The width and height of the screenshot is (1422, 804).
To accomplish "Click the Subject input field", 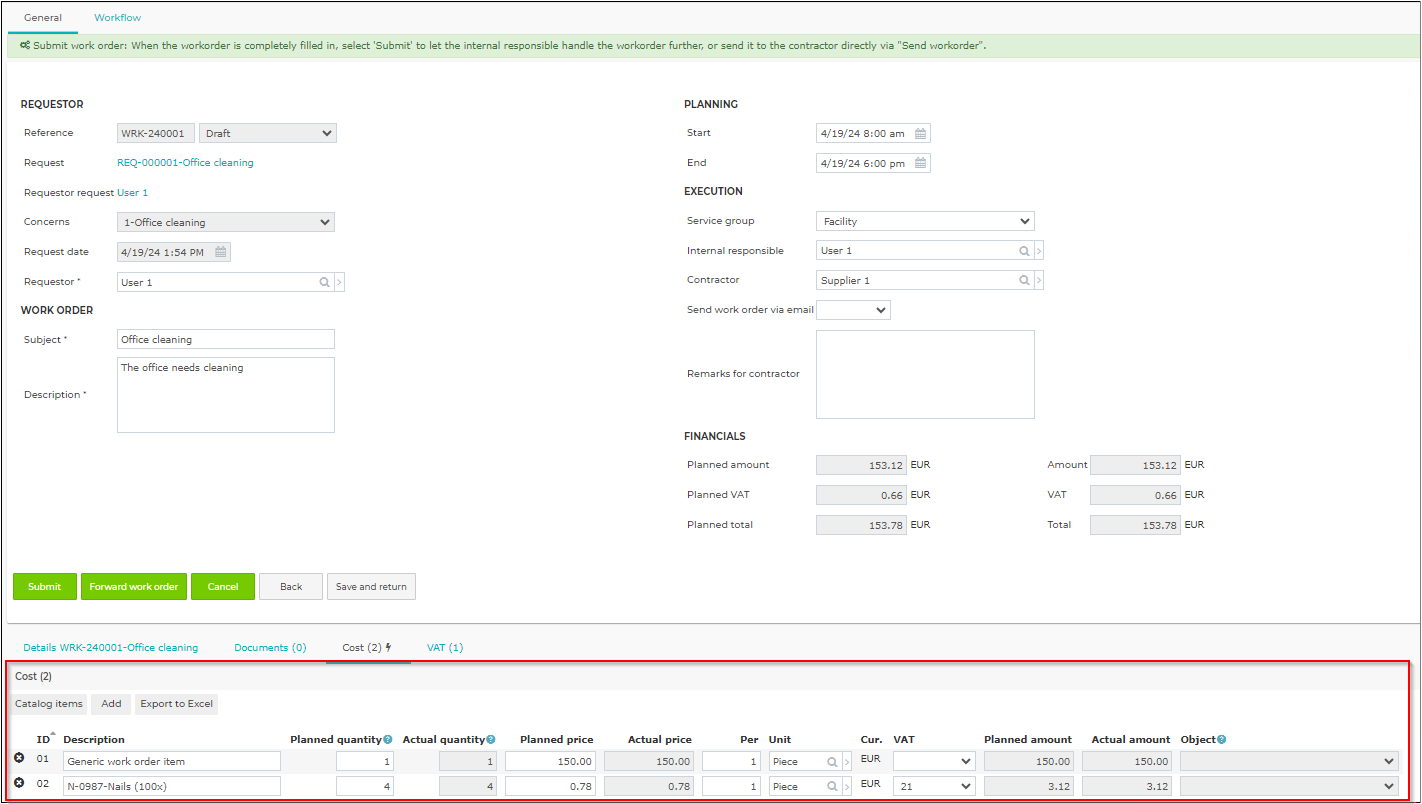I will [226, 340].
